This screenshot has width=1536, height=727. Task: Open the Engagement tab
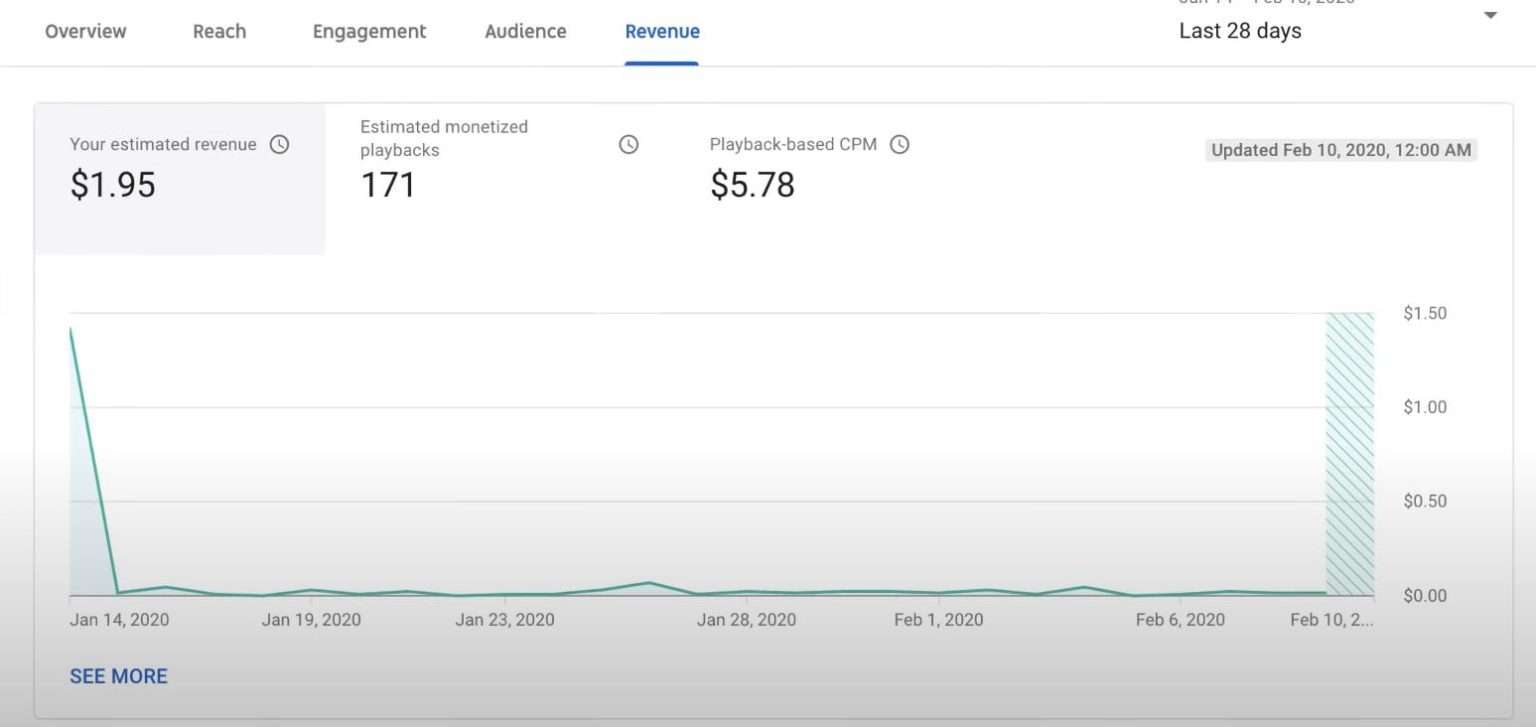click(x=368, y=31)
